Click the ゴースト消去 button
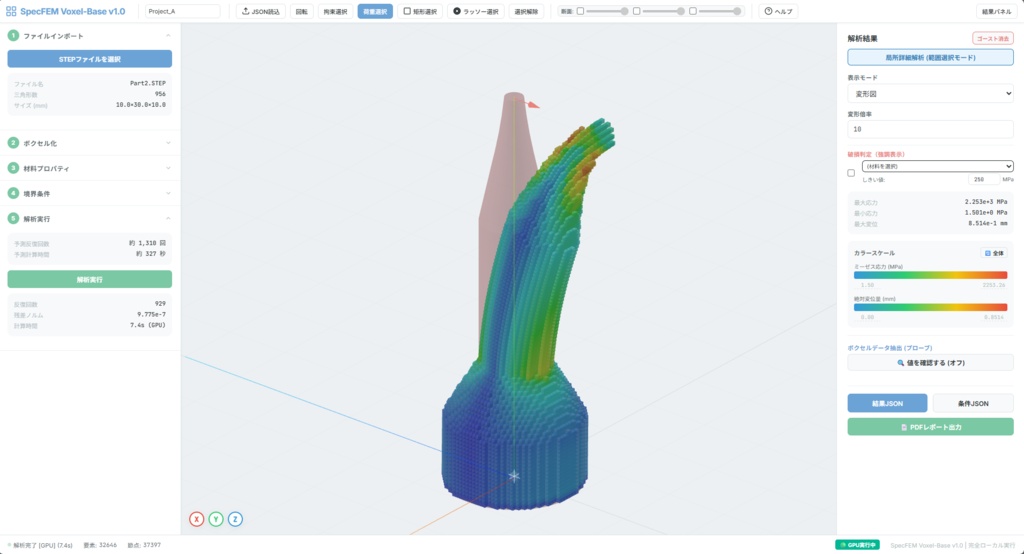This screenshot has width=1024, height=554. 993,39
